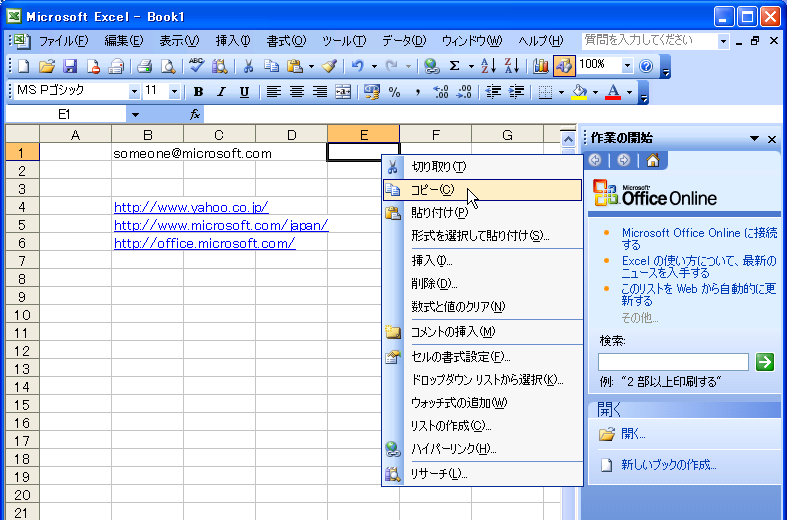787x520 pixels.
Task: Open the Font Color dropdown arrow
Action: 629,93
